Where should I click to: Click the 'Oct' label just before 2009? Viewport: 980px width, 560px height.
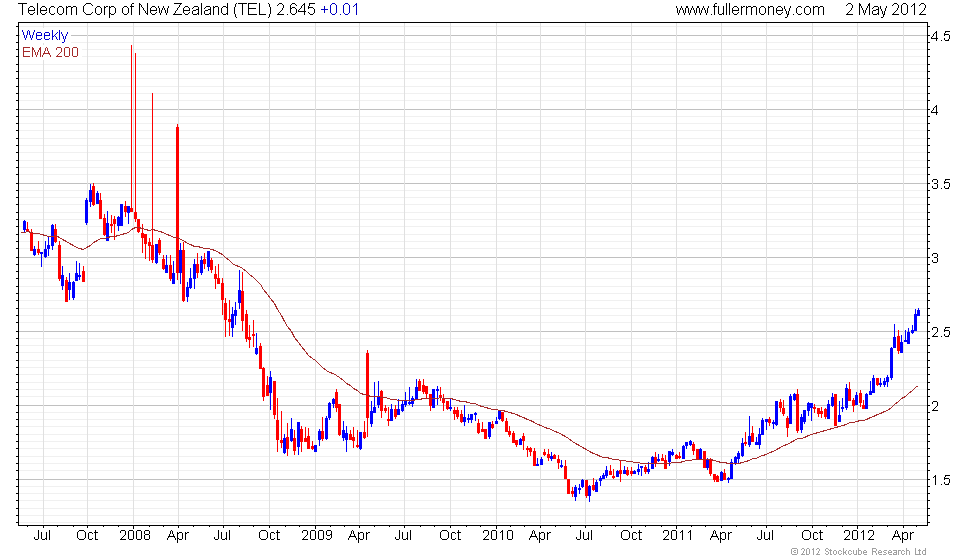click(x=269, y=535)
